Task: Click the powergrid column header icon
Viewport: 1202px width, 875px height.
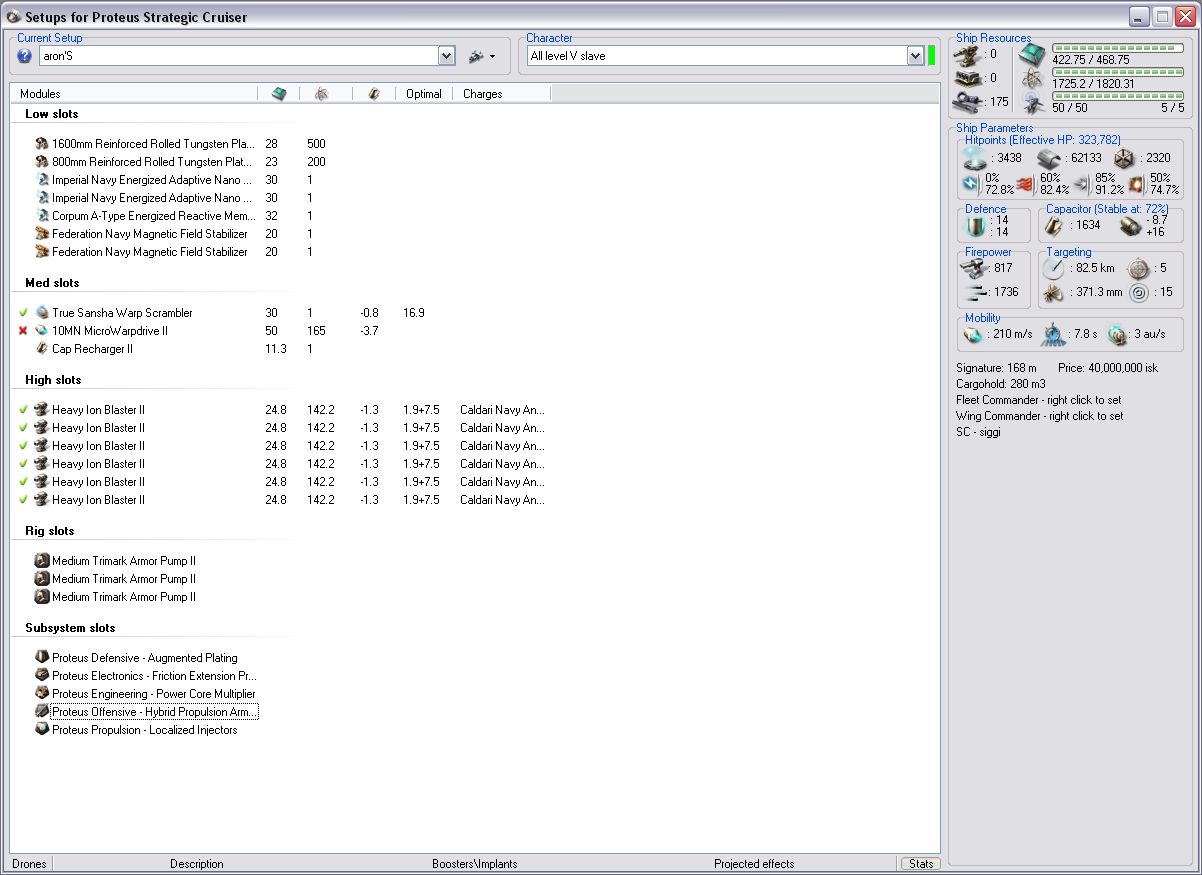Action: pyautogui.click(x=321, y=93)
